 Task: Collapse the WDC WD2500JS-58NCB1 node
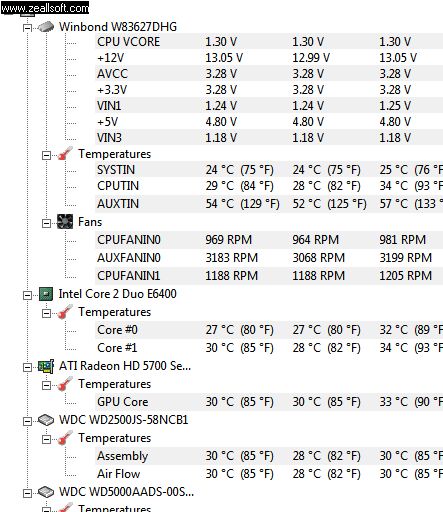tap(27, 421)
